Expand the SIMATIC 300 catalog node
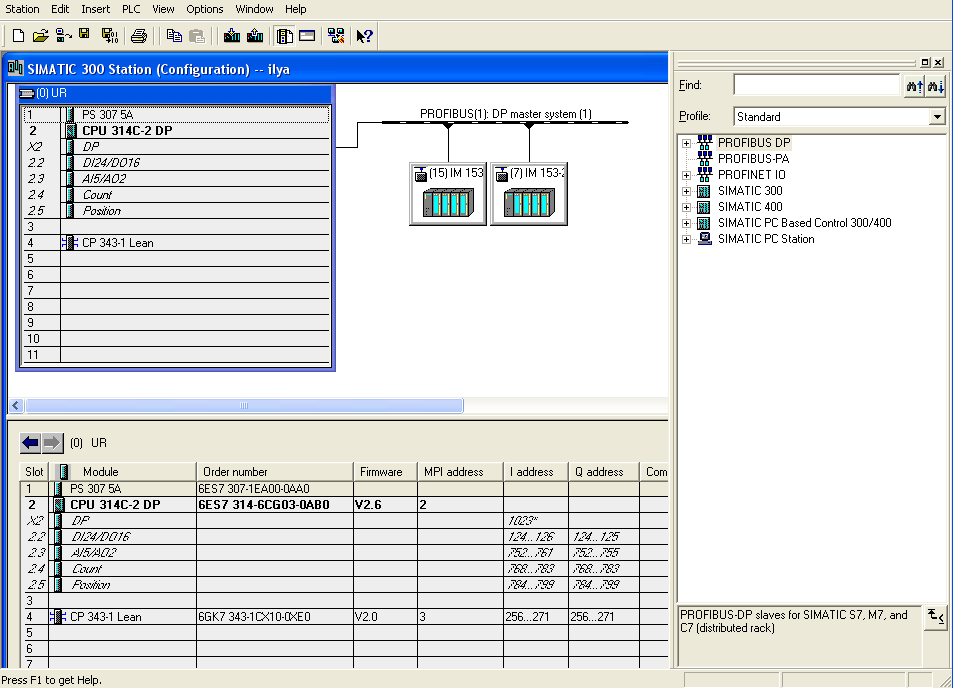The height and width of the screenshot is (688, 953). pos(686,191)
